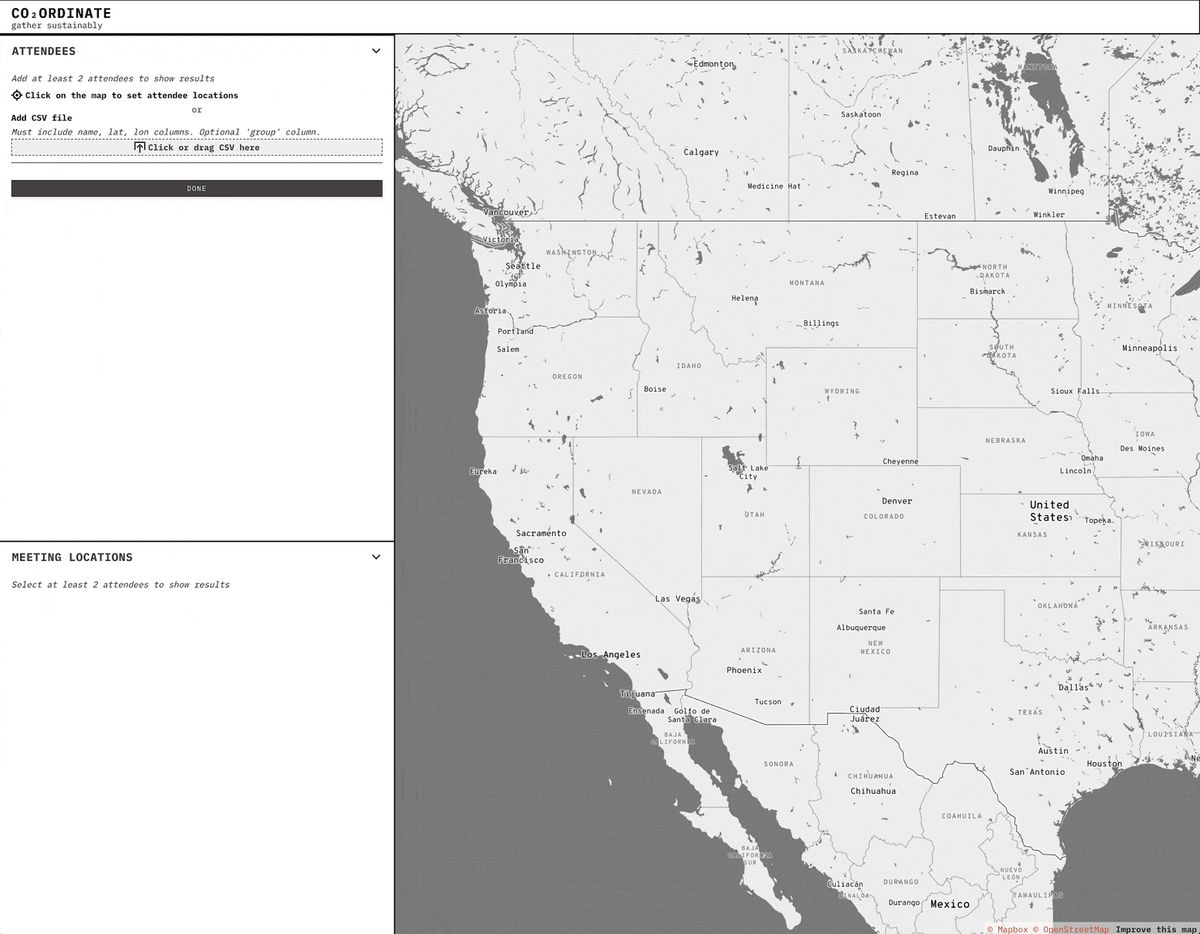Open the Mapbox attribution link
This screenshot has height=934, width=1200.
click(1007, 929)
